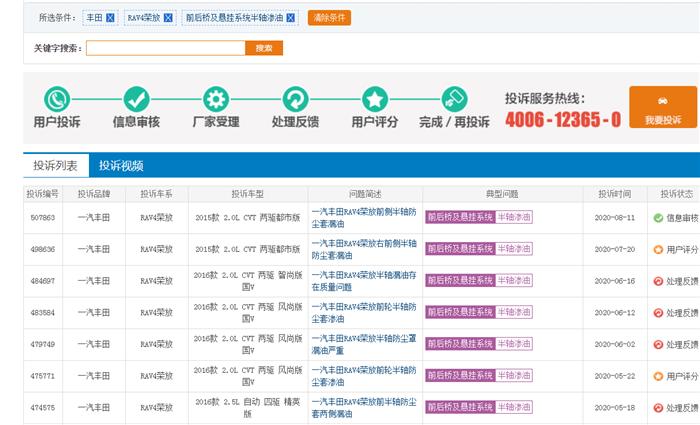The height and width of the screenshot is (425, 700).
Task: Click hotline number 4006-12365-0
Action: click(x=563, y=120)
